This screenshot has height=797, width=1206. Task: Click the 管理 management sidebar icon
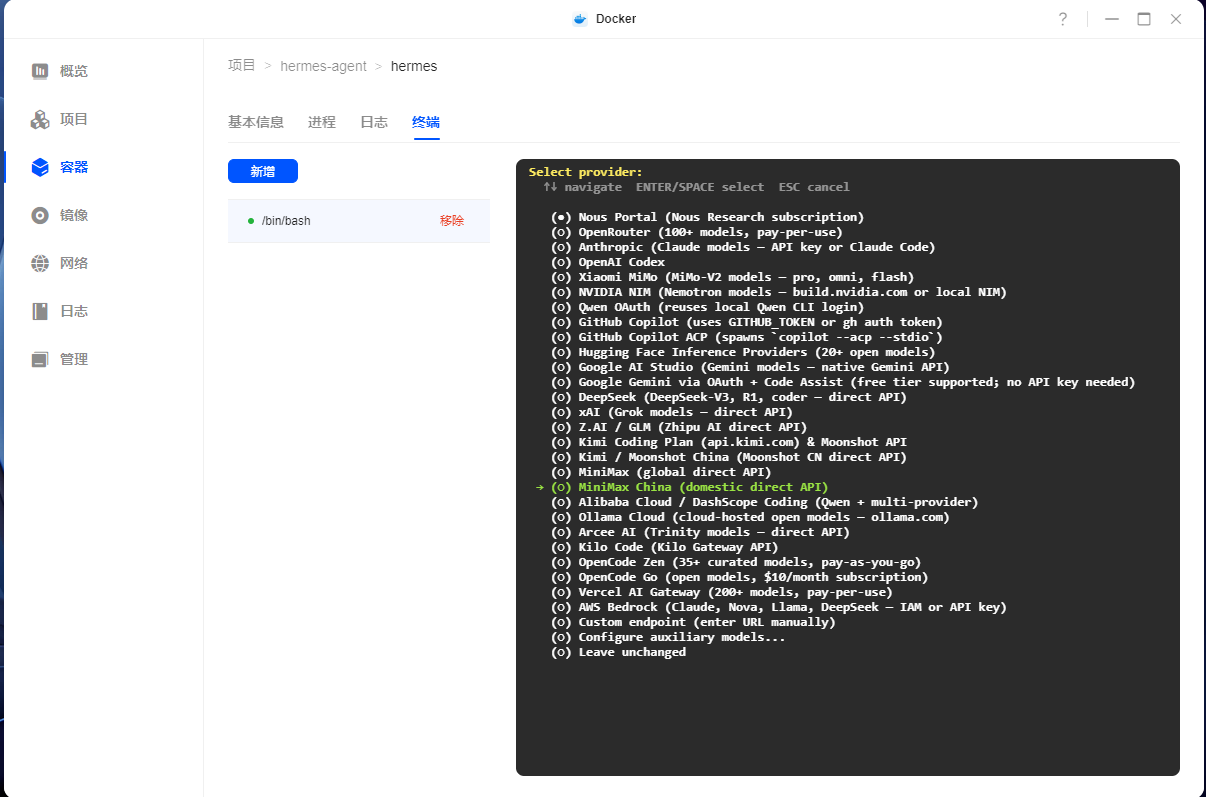tap(40, 359)
